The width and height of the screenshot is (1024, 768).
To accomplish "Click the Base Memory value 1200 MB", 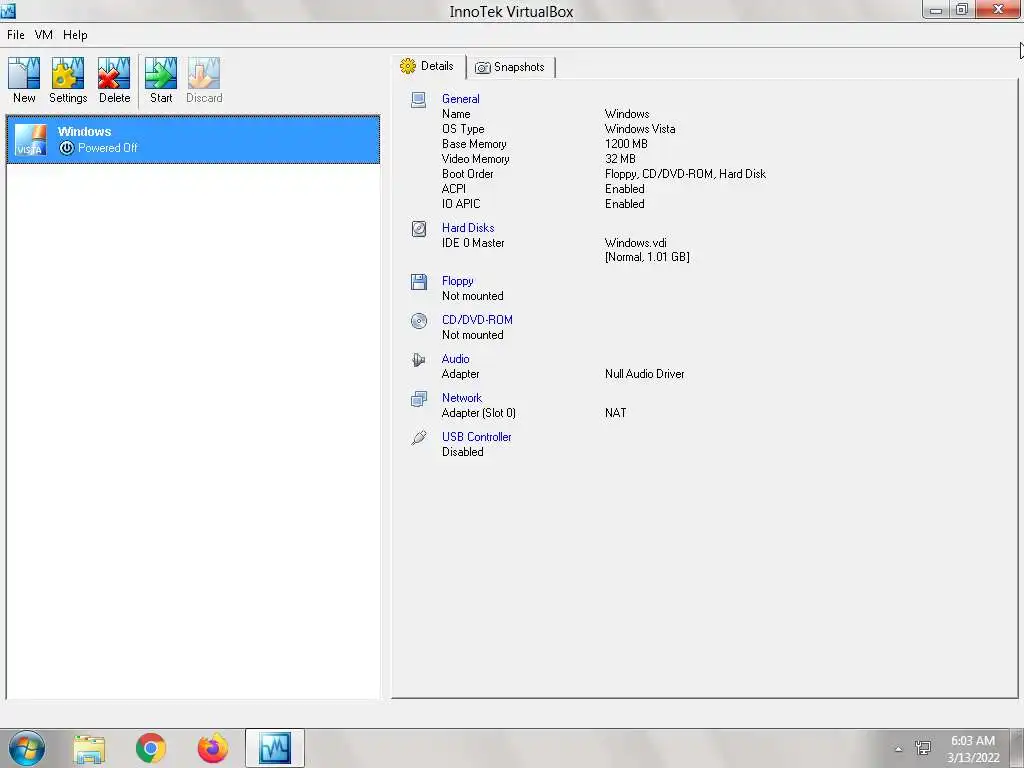I will (x=626, y=144).
